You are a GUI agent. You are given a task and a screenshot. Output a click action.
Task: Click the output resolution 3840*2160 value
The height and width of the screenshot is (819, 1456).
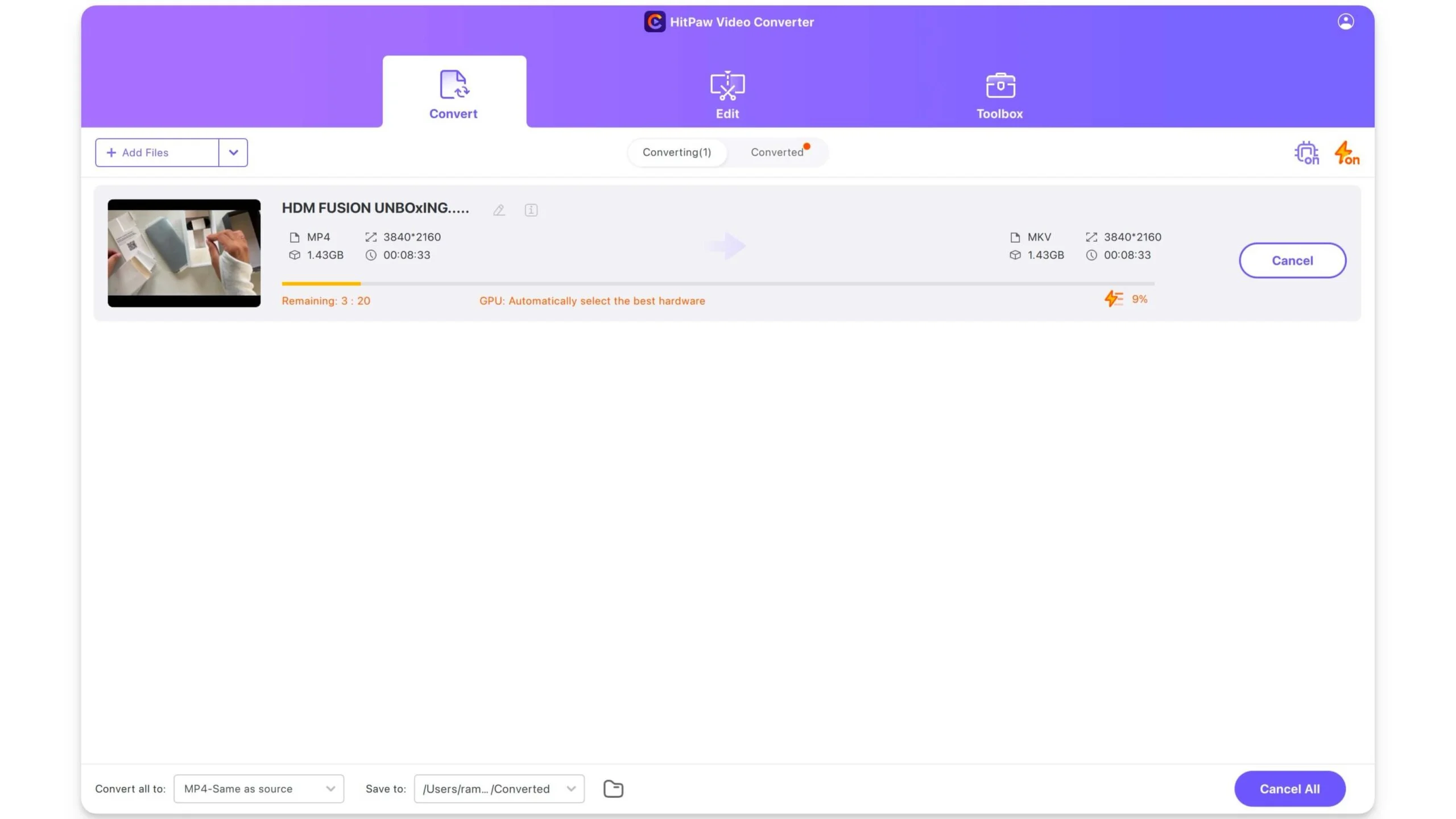(x=1132, y=237)
